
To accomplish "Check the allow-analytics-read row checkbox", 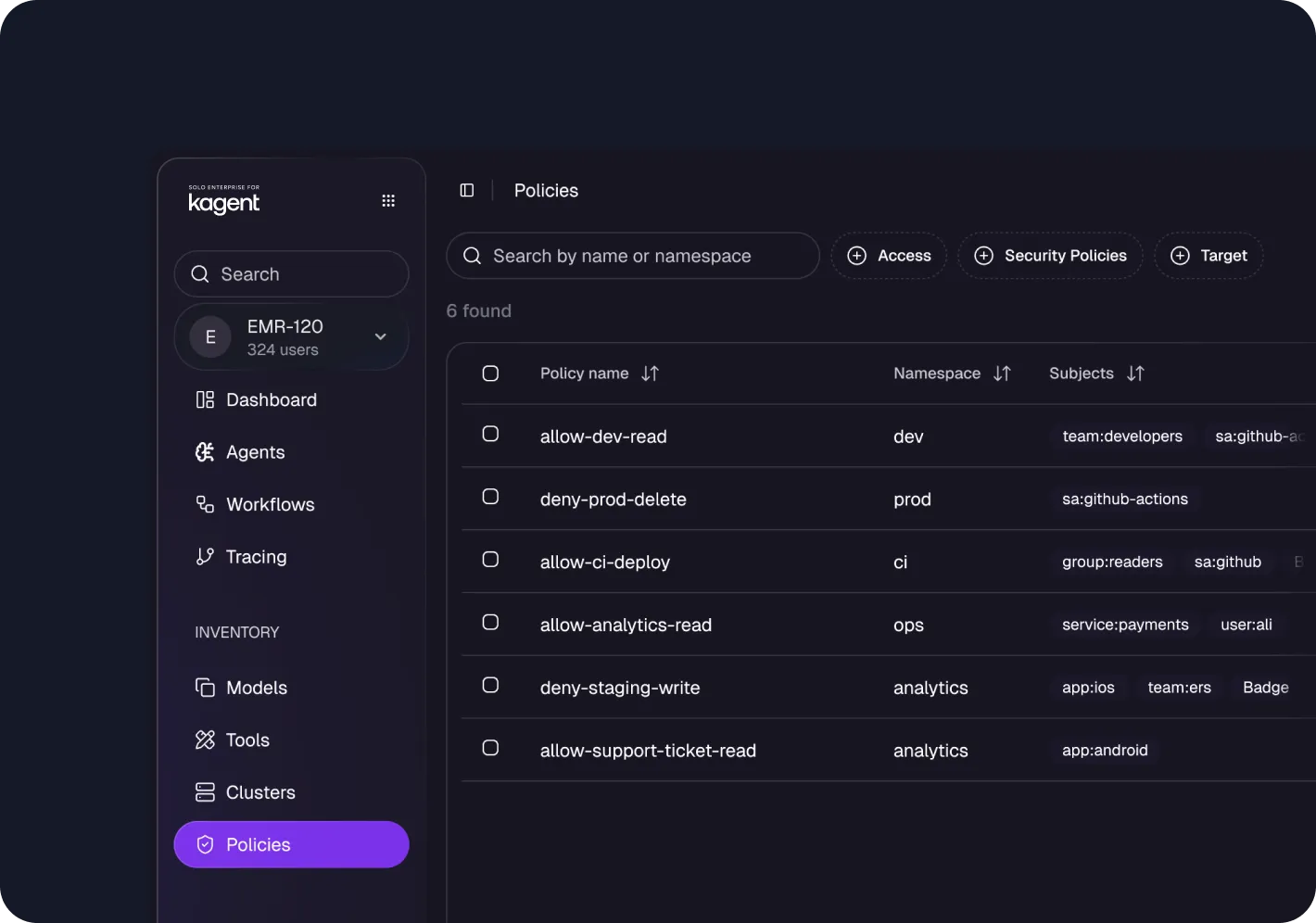I will (x=490, y=622).
